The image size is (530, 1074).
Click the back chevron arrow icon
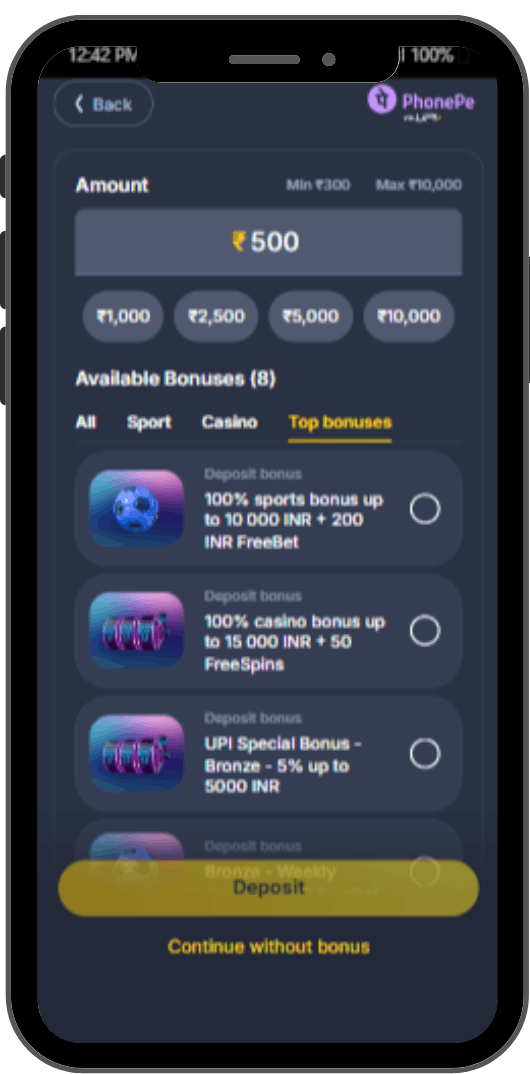pyautogui.click(x=79, y=104)
